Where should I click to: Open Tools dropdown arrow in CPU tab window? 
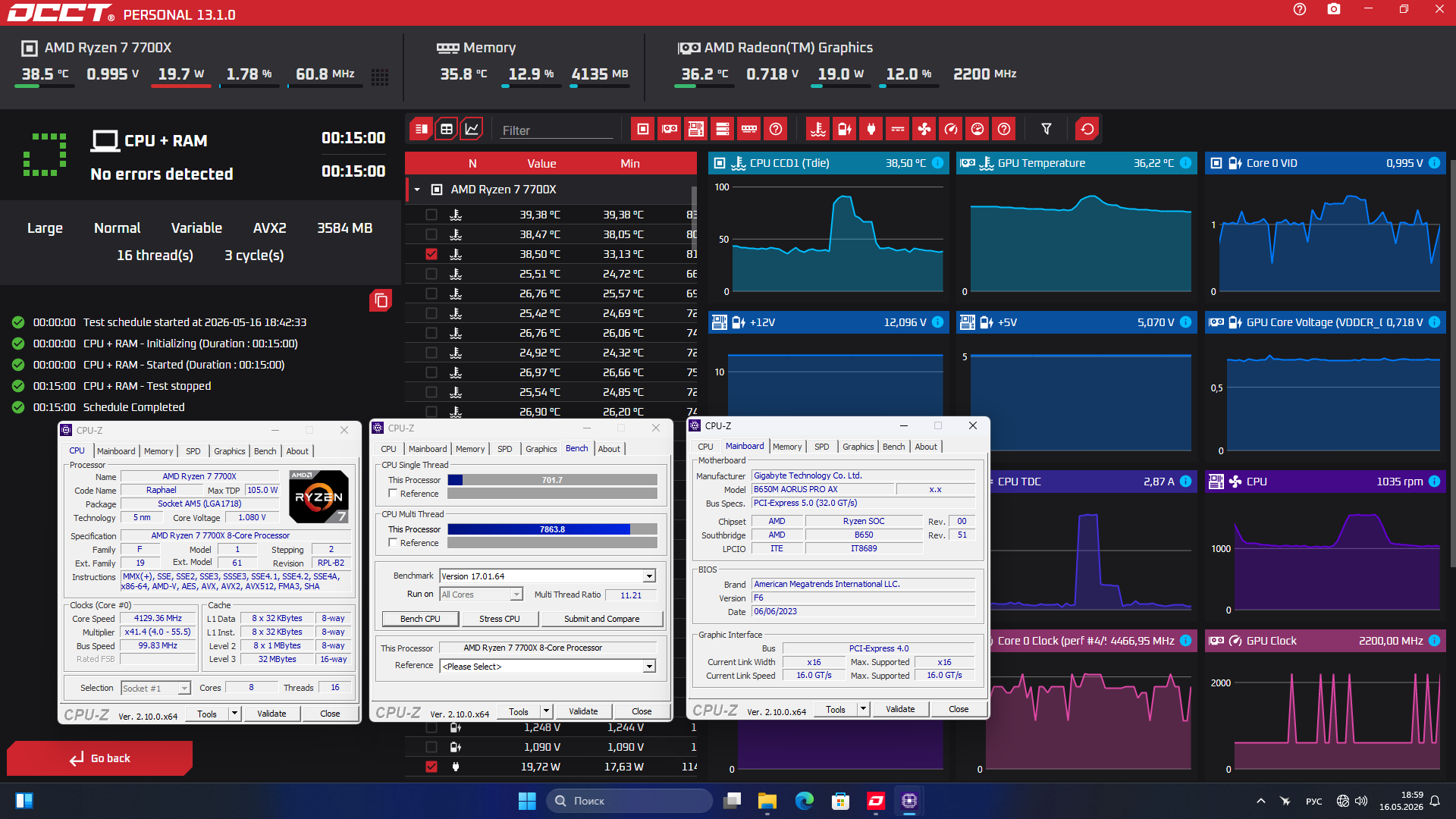235,714
